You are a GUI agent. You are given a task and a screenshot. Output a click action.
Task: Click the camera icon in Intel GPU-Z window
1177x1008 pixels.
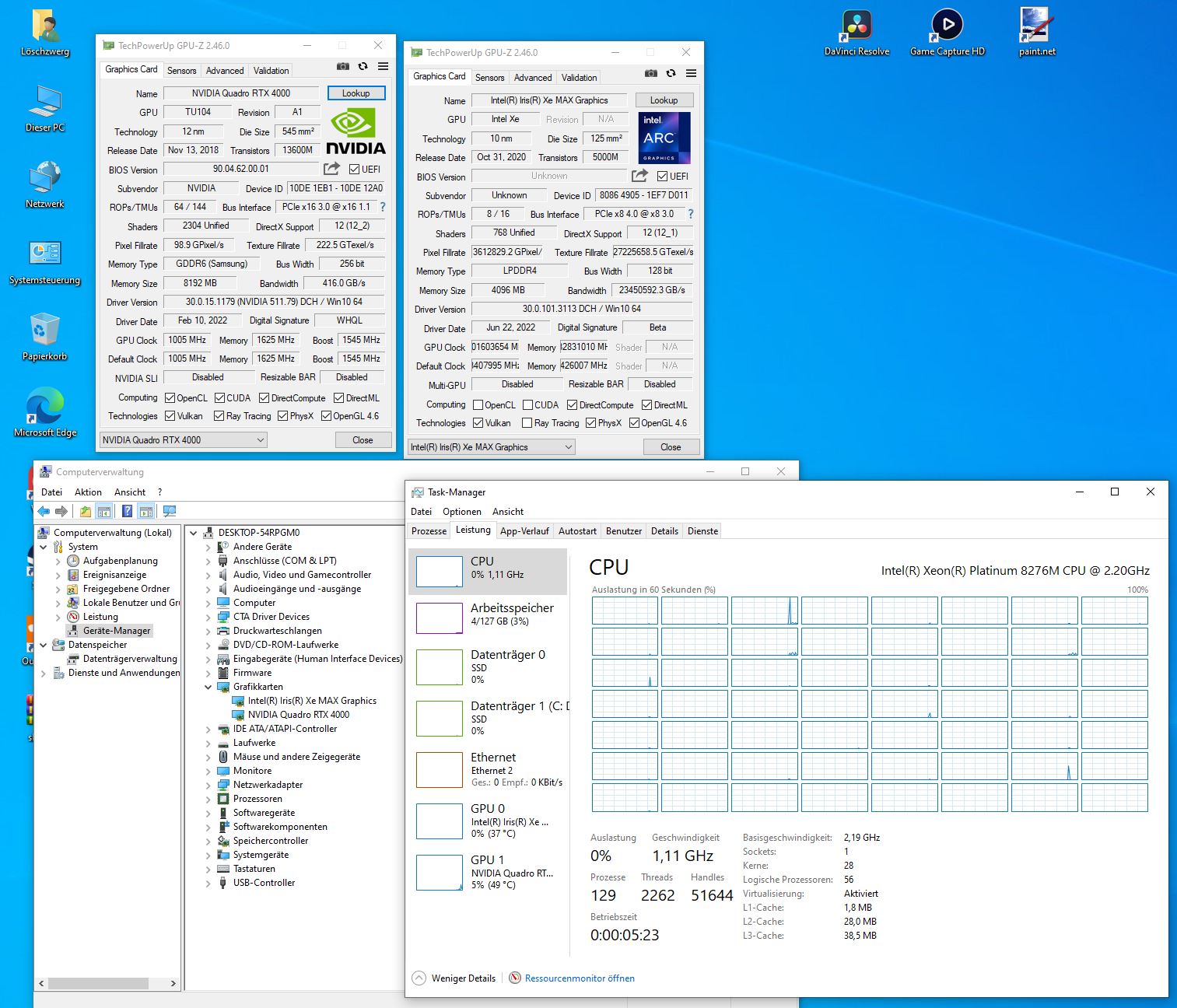pyautogui.click(x=651, y=74)
